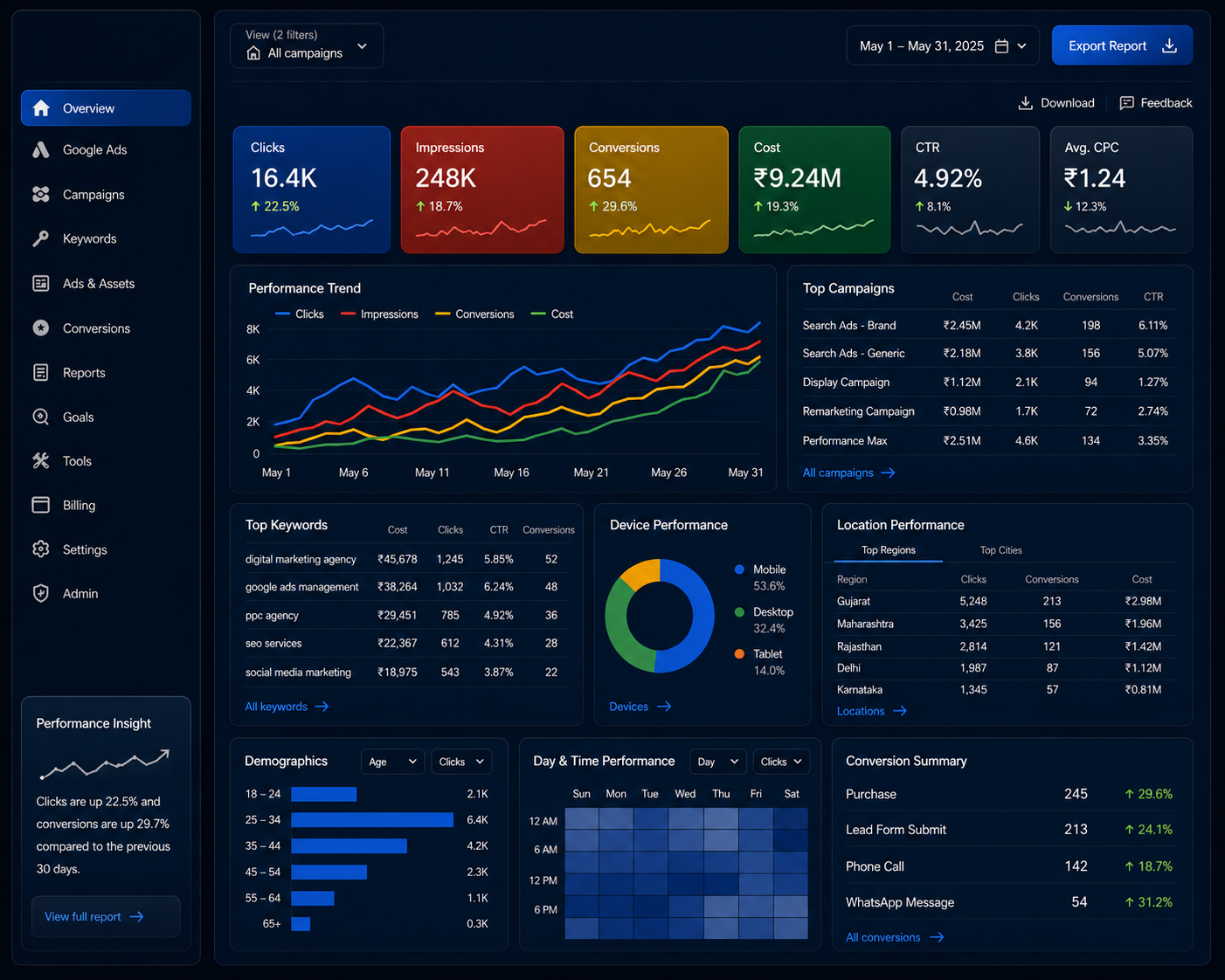The width and height of the screenshot is (1225, 980).
Task: Open Admin shield icon
Action: click(x=41, y=593)
